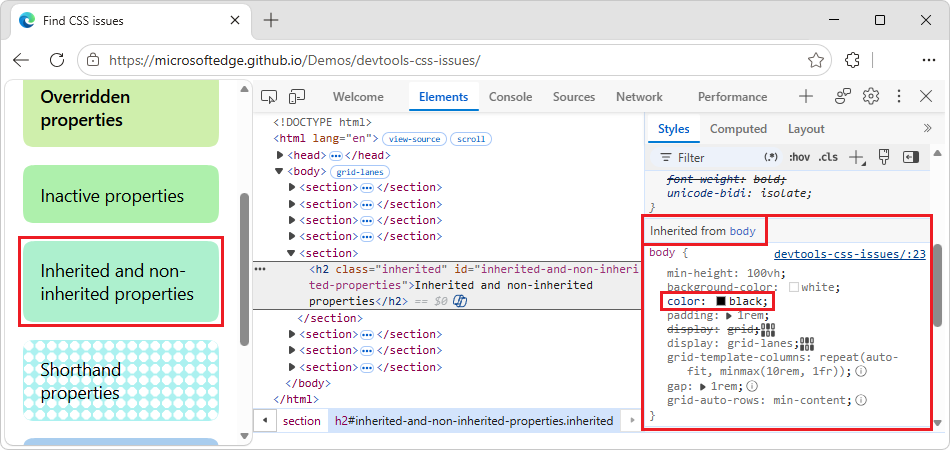Click the browser back arrow
950x450 pixels.
point(21,59)
